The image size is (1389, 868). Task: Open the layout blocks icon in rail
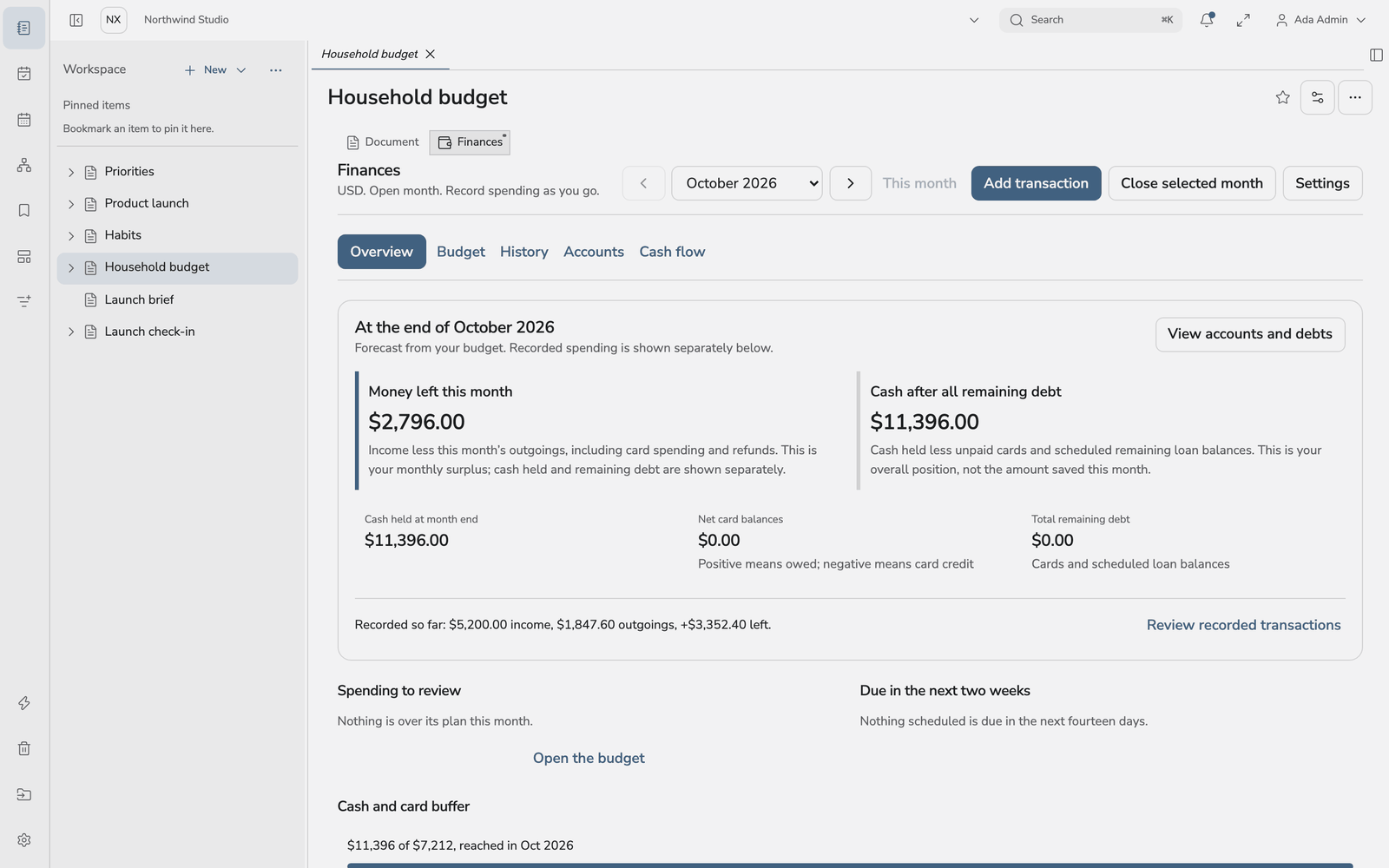24,256
